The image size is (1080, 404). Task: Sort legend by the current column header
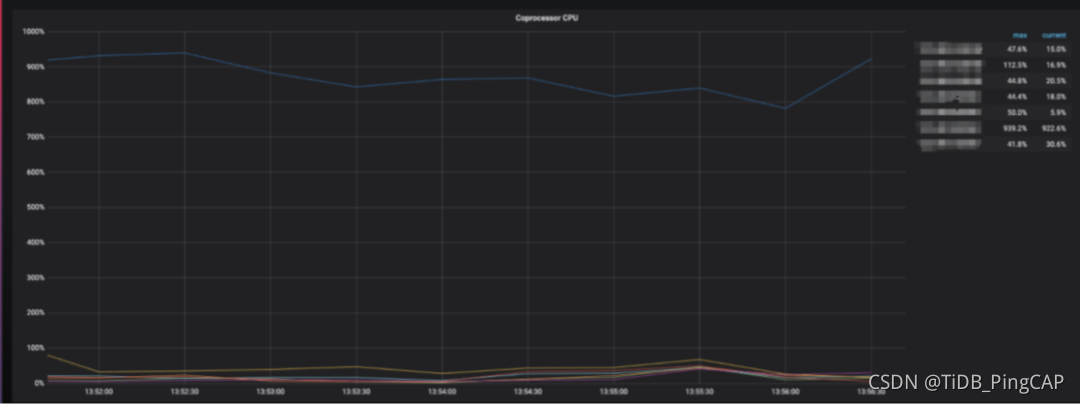click(x=1054, y=35)
